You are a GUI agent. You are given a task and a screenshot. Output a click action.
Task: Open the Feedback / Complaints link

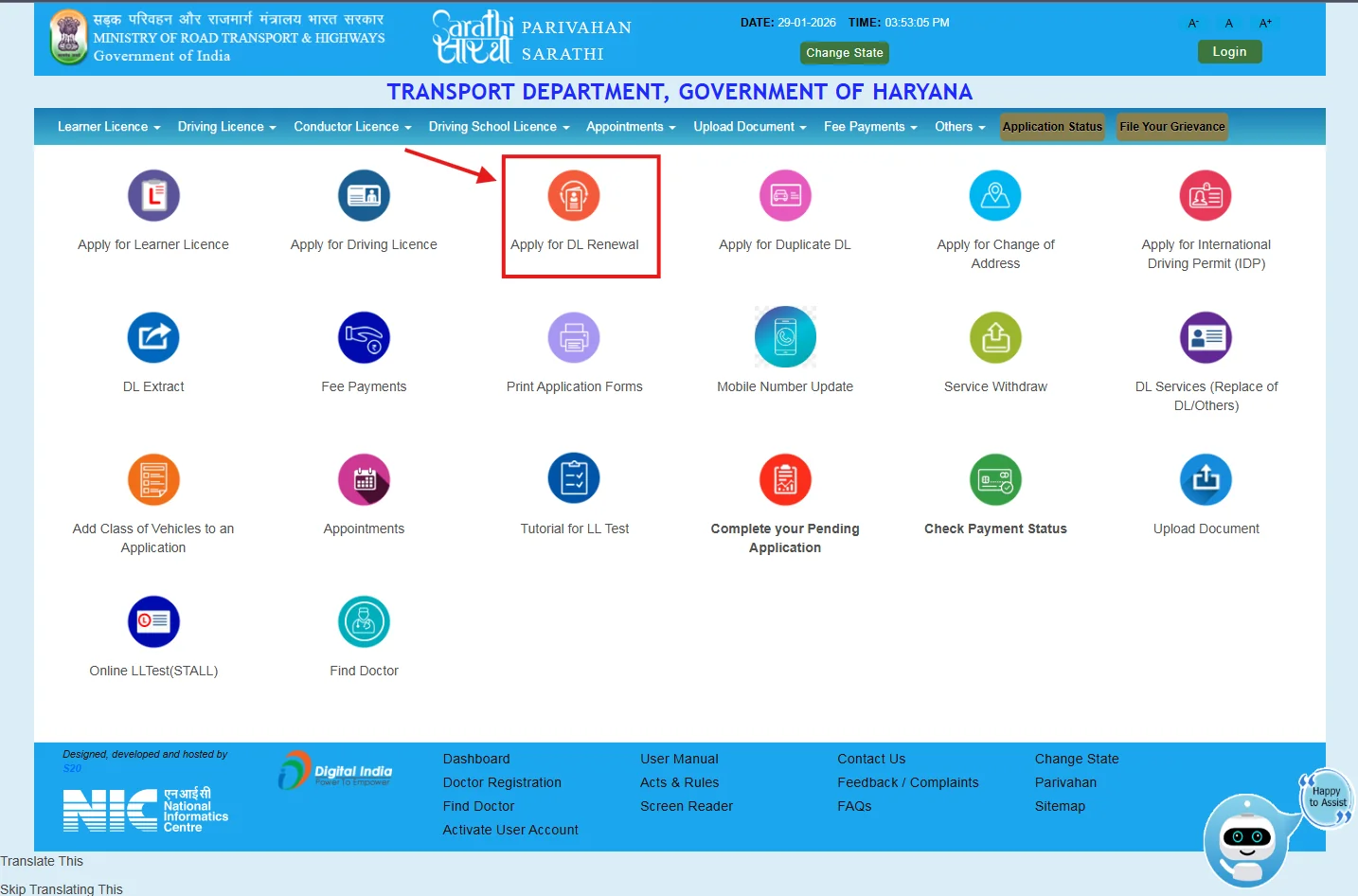point(906,782)
